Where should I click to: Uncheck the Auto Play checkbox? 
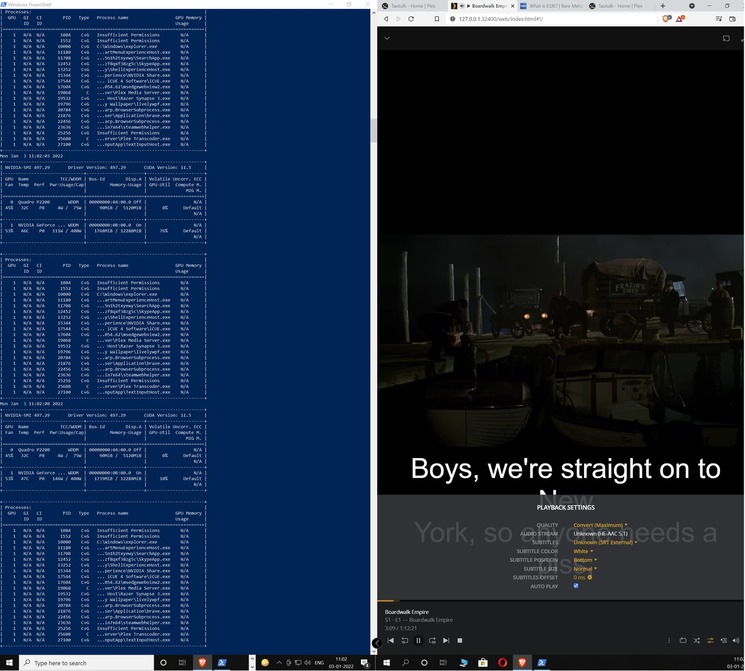point(576,586)
